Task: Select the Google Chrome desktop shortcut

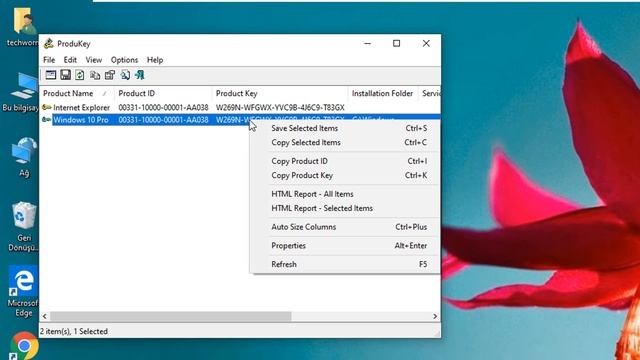Action: pos(24,346)
